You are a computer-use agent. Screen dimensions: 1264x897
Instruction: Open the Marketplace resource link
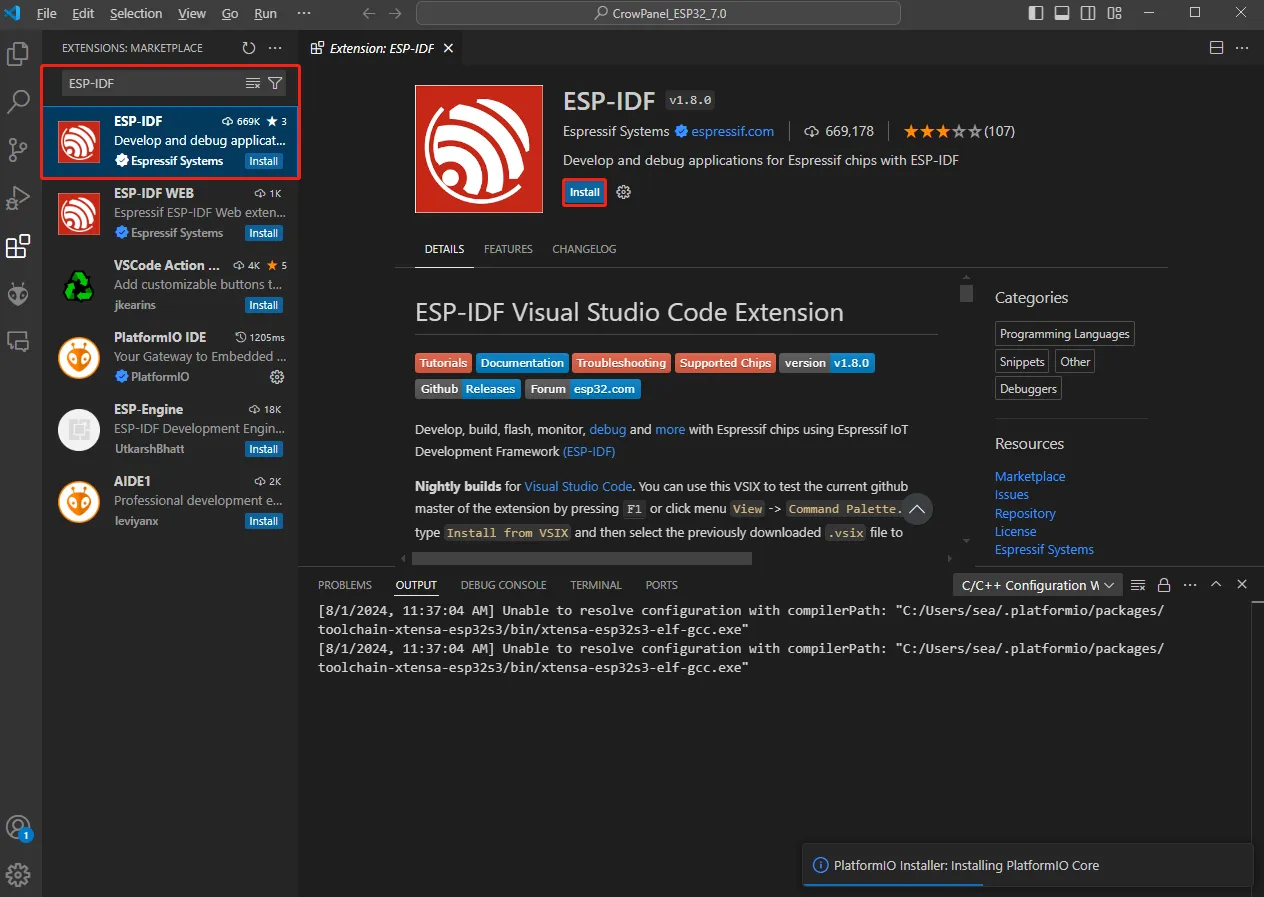click(1030, 476)
